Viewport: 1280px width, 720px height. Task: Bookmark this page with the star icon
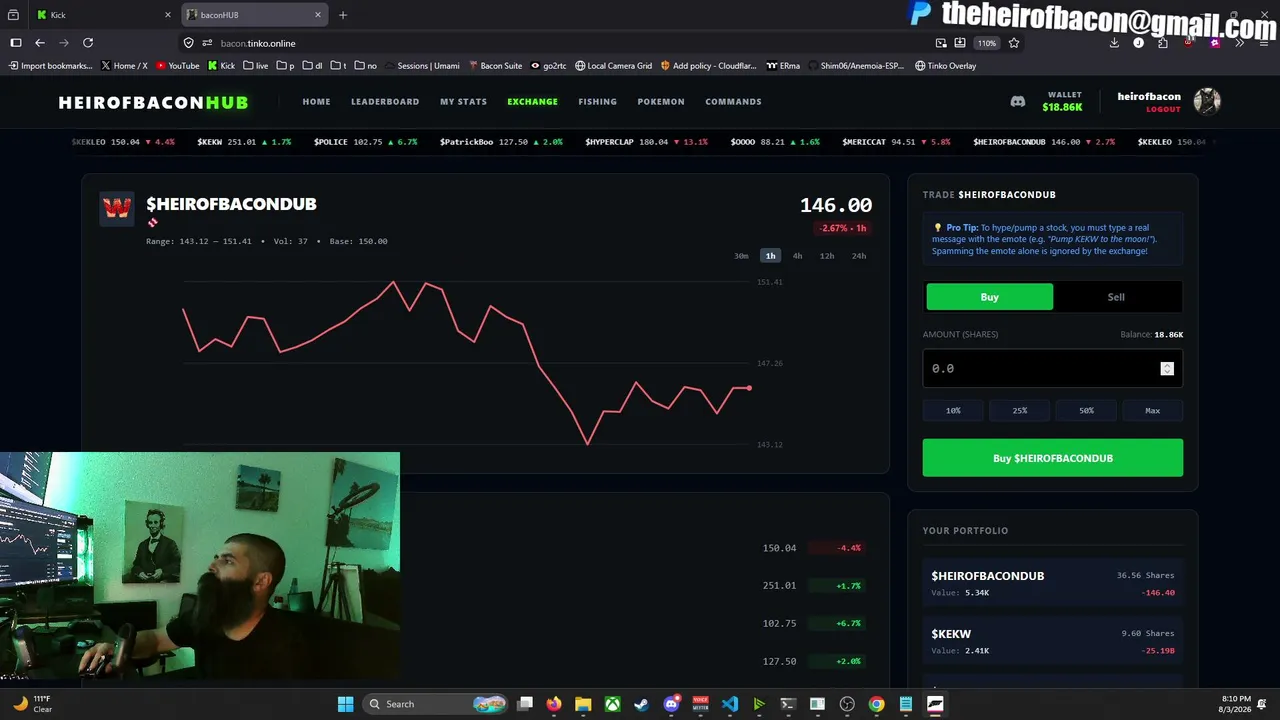[1014, 43]
